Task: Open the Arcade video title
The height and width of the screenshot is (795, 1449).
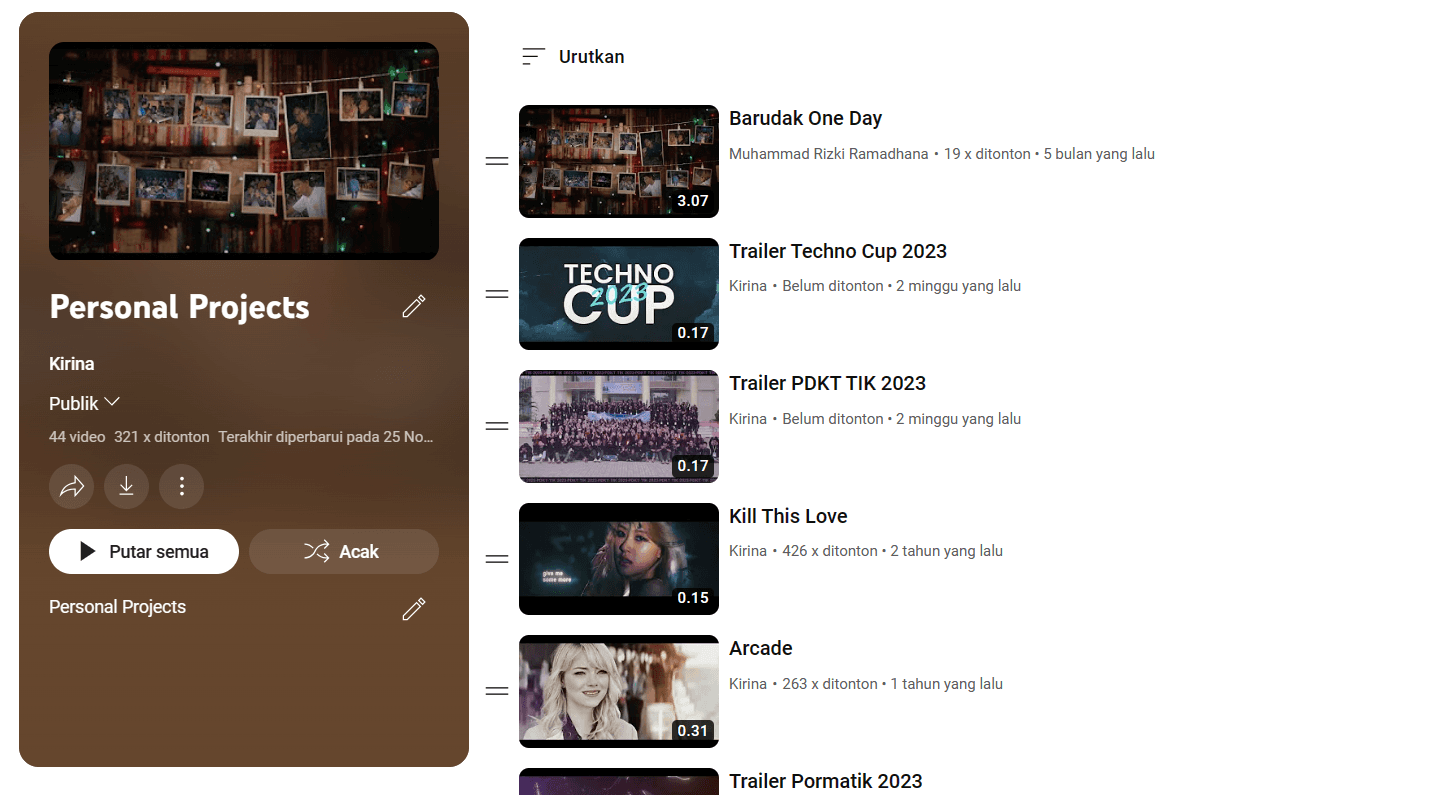Action: point(761,648)
